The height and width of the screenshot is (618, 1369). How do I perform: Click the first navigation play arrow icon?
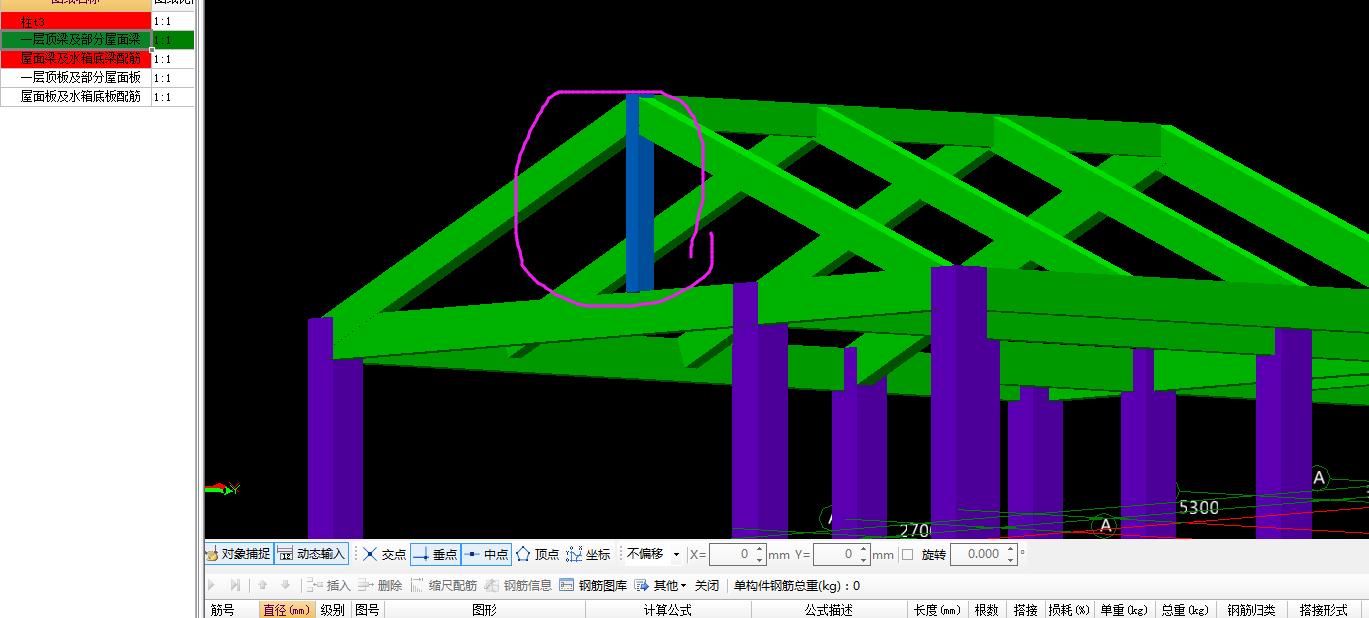click(x=211, y=586)
